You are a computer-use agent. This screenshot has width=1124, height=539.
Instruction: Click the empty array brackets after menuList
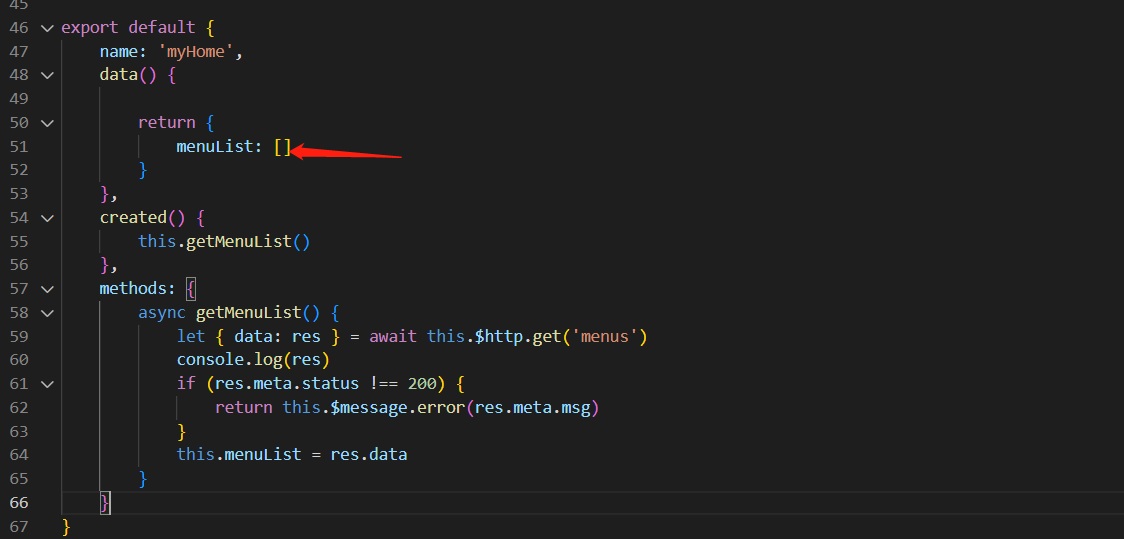pyautogui.click(x=282, y=147)
